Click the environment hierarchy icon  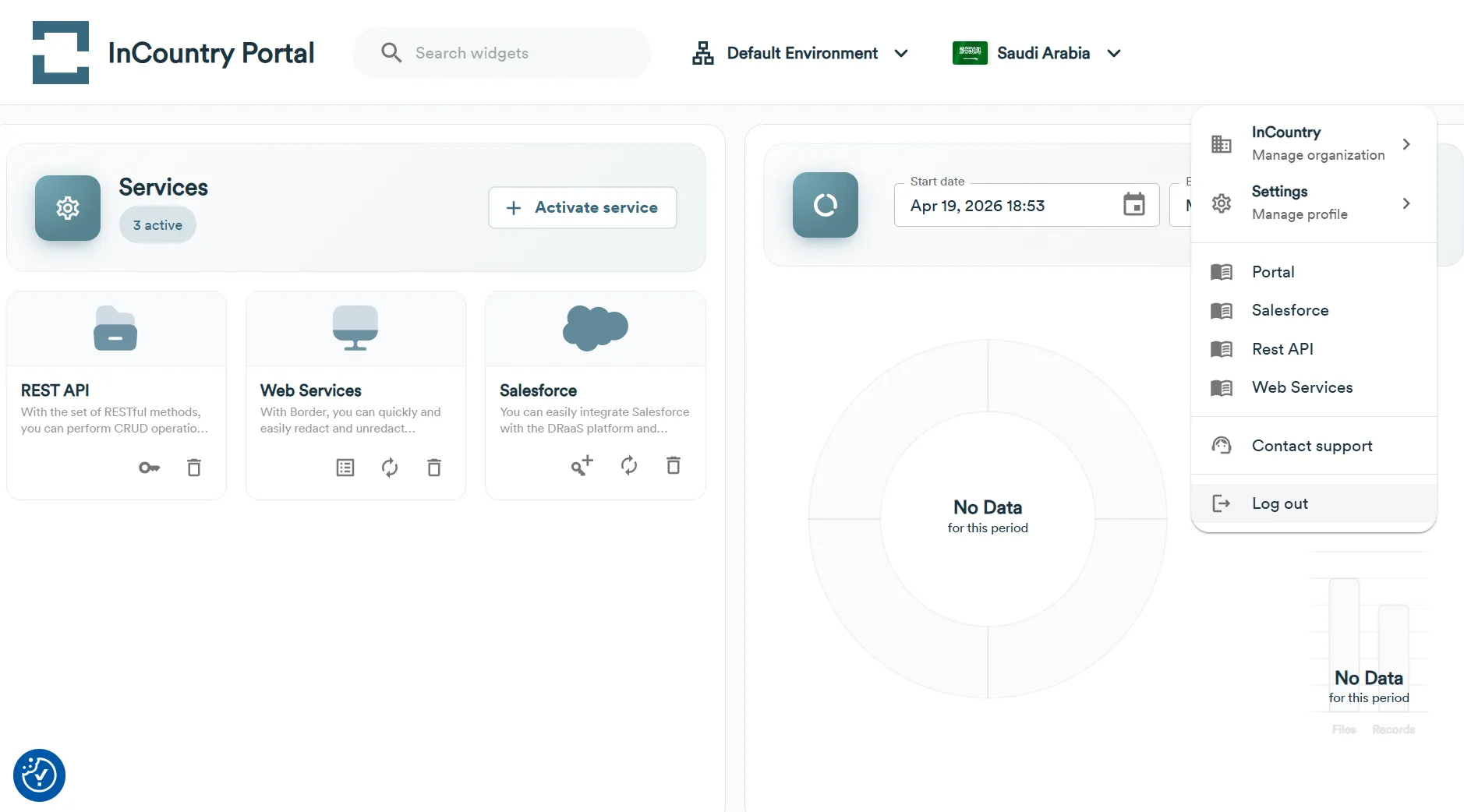[703, 53]
